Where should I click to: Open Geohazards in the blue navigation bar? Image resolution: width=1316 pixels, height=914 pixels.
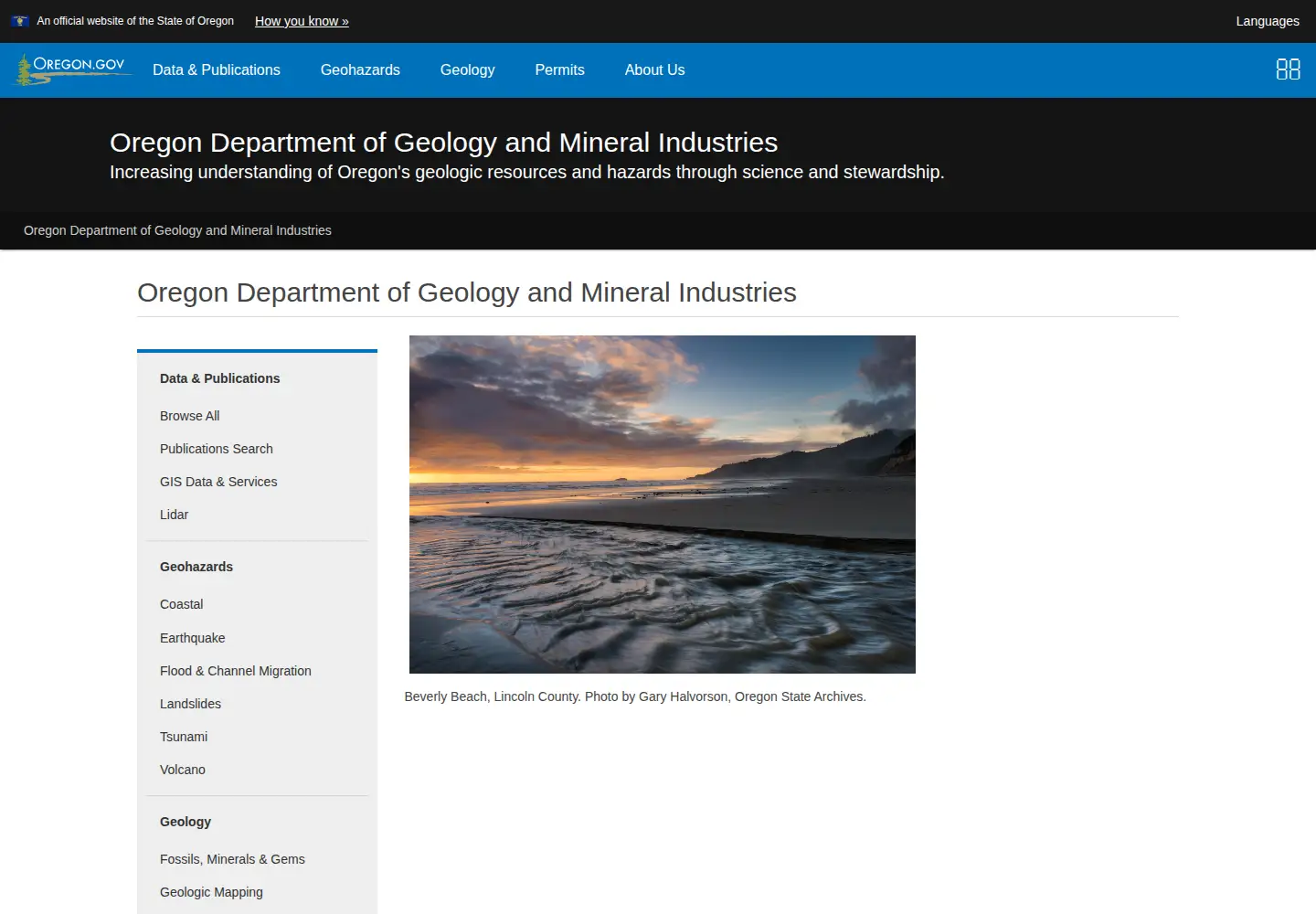pos(360,69)
